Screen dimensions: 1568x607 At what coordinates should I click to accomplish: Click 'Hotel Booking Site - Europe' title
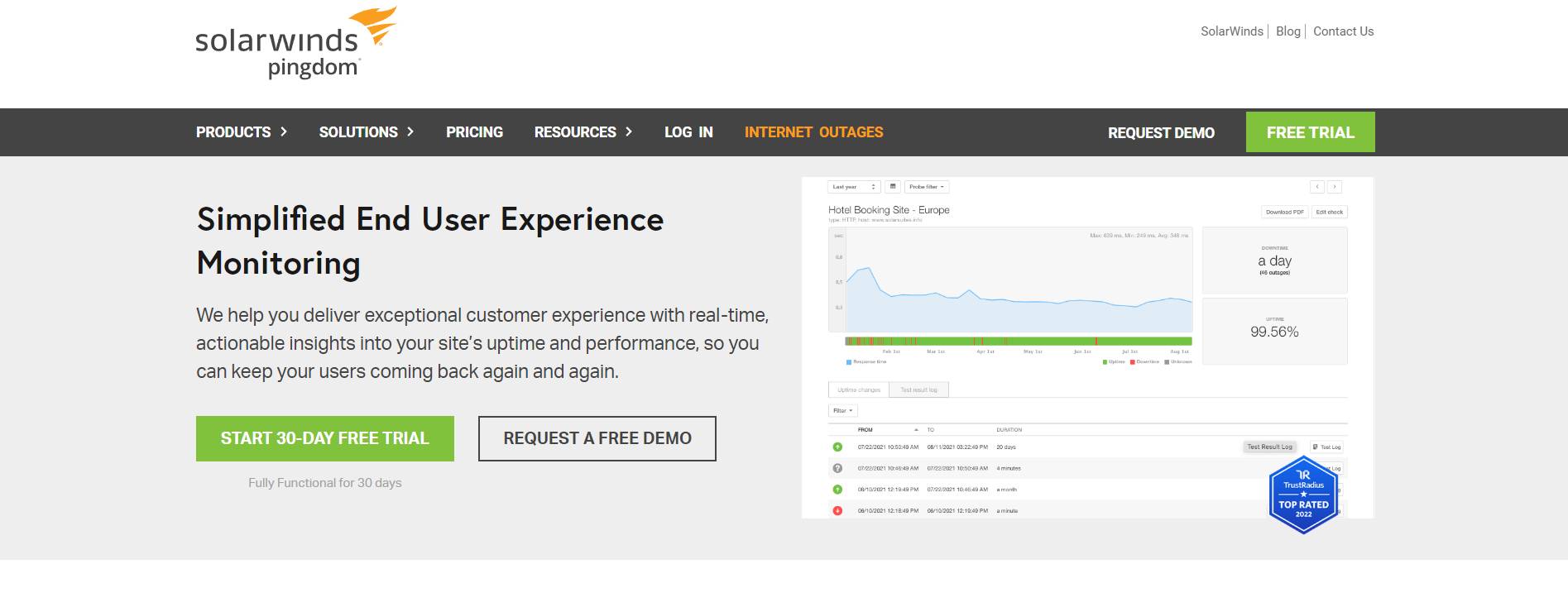point(889,210)
